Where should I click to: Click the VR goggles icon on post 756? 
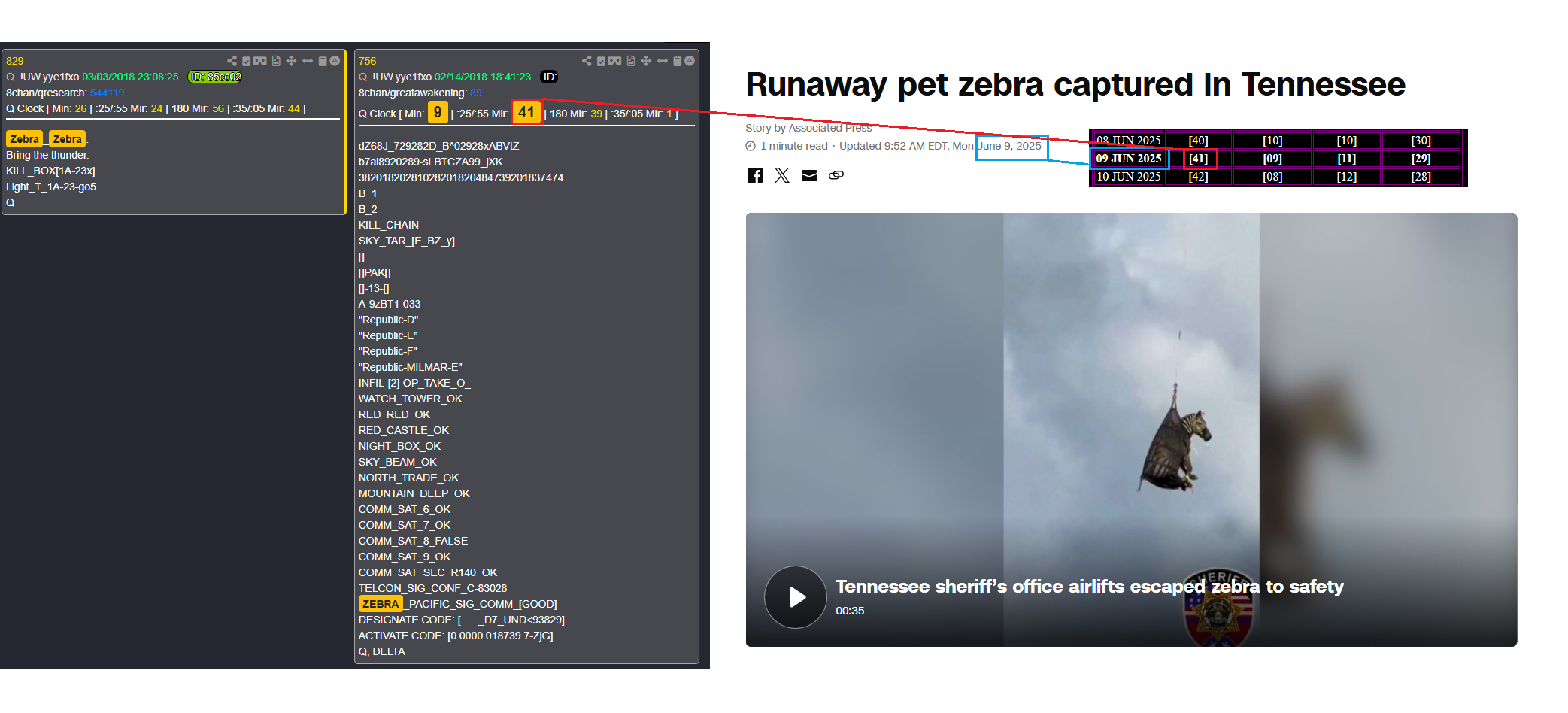[614, 61]
